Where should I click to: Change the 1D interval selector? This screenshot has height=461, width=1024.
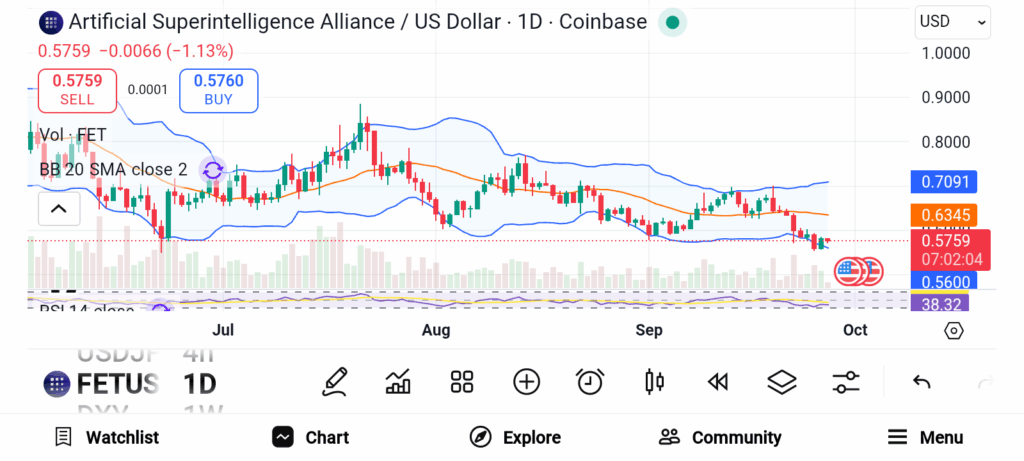[x=200, y=383]
